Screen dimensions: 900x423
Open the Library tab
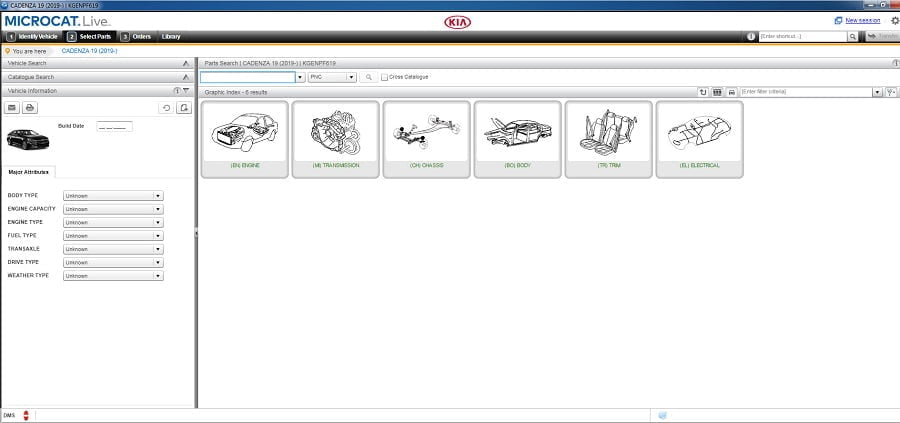click(171, 36)
